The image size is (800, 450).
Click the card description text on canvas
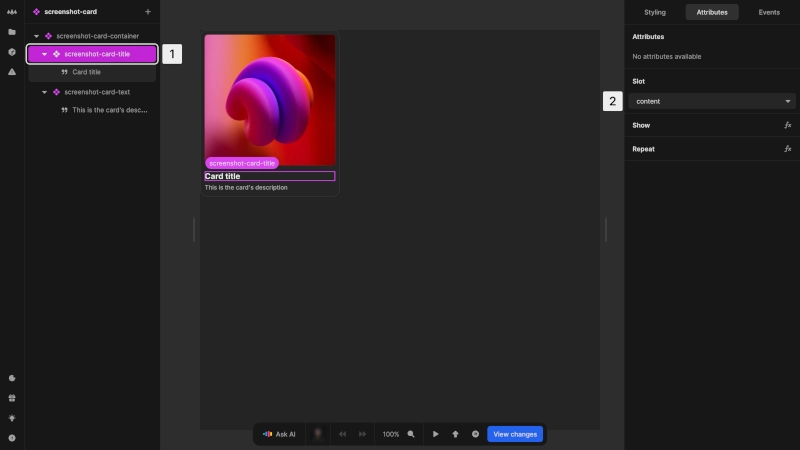point(246,188)
